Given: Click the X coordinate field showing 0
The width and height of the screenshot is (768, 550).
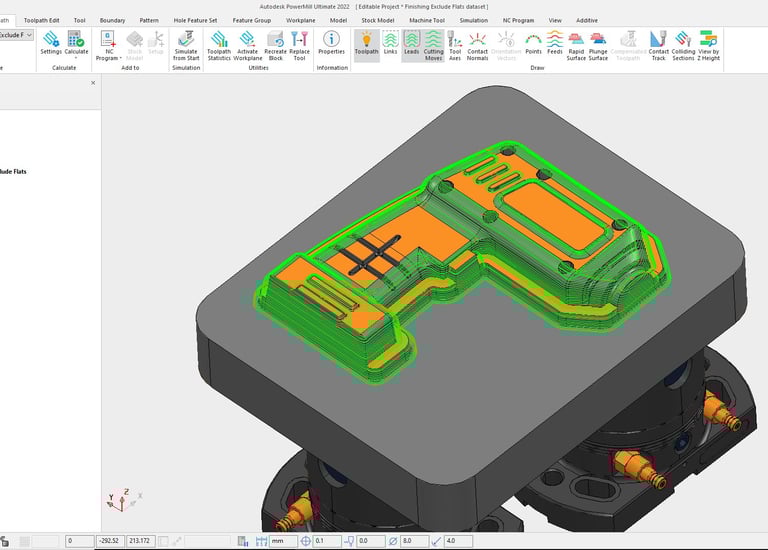Looking at the screenshot, I should point(79,541).
